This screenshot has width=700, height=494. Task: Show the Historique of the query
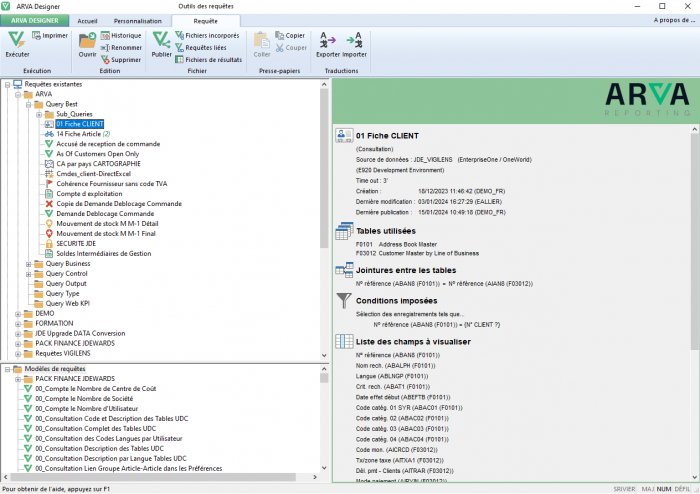[x=121, y=36]
